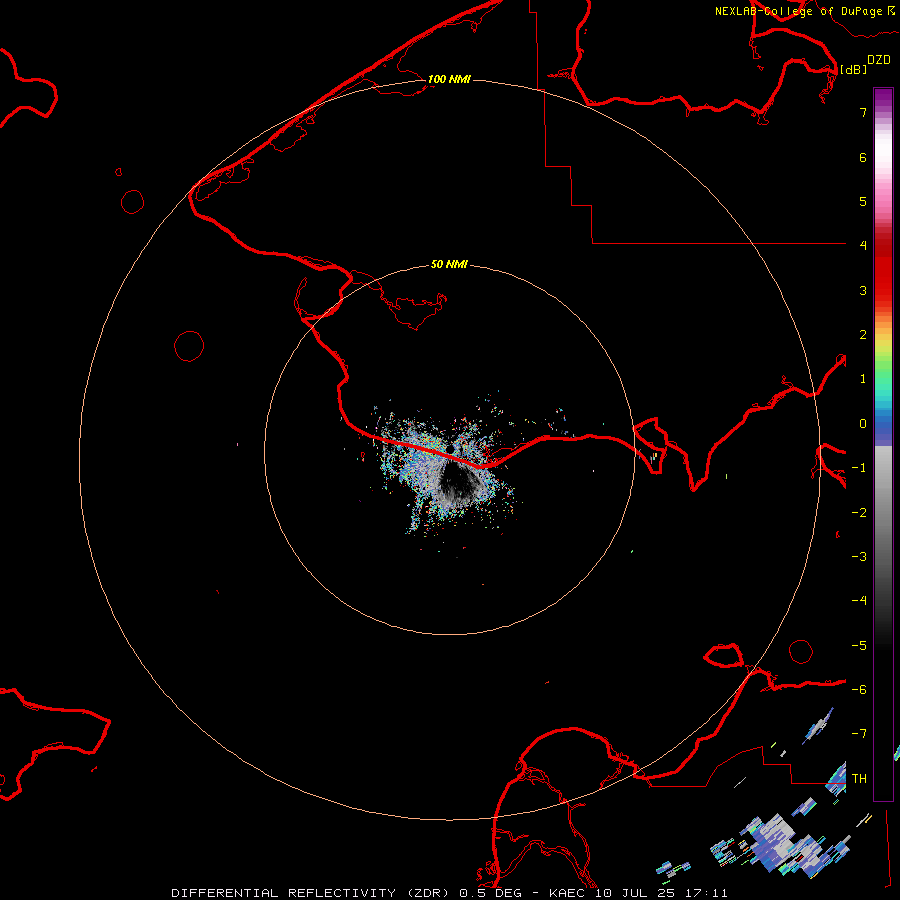Click the -5 dB value on the scale

pos(859,646)
